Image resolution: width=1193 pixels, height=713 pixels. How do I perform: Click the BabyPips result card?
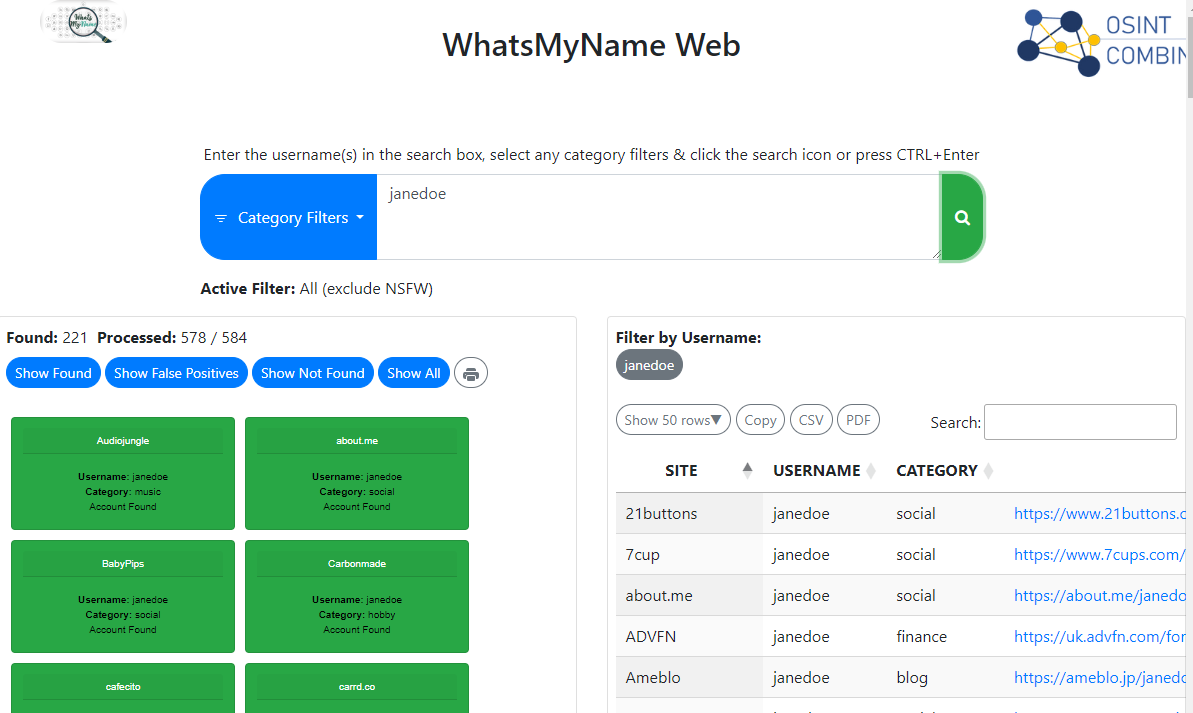coord(122,597)
